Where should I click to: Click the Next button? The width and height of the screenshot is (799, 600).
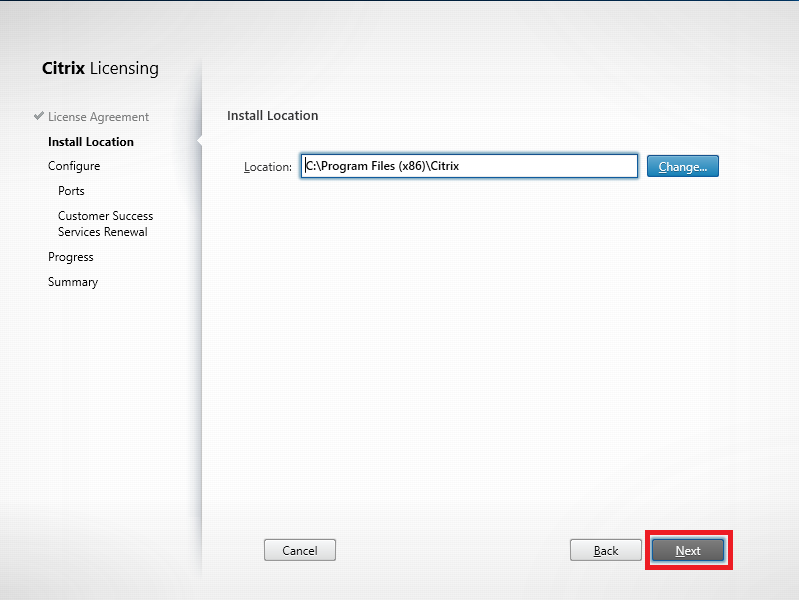point(688,550)
